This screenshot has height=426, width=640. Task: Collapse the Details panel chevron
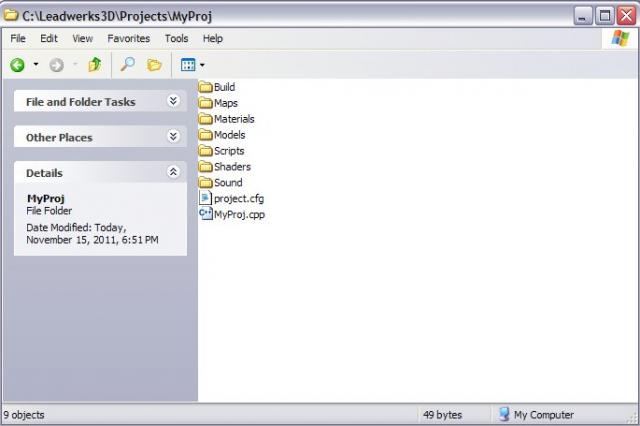pos(173,172)
